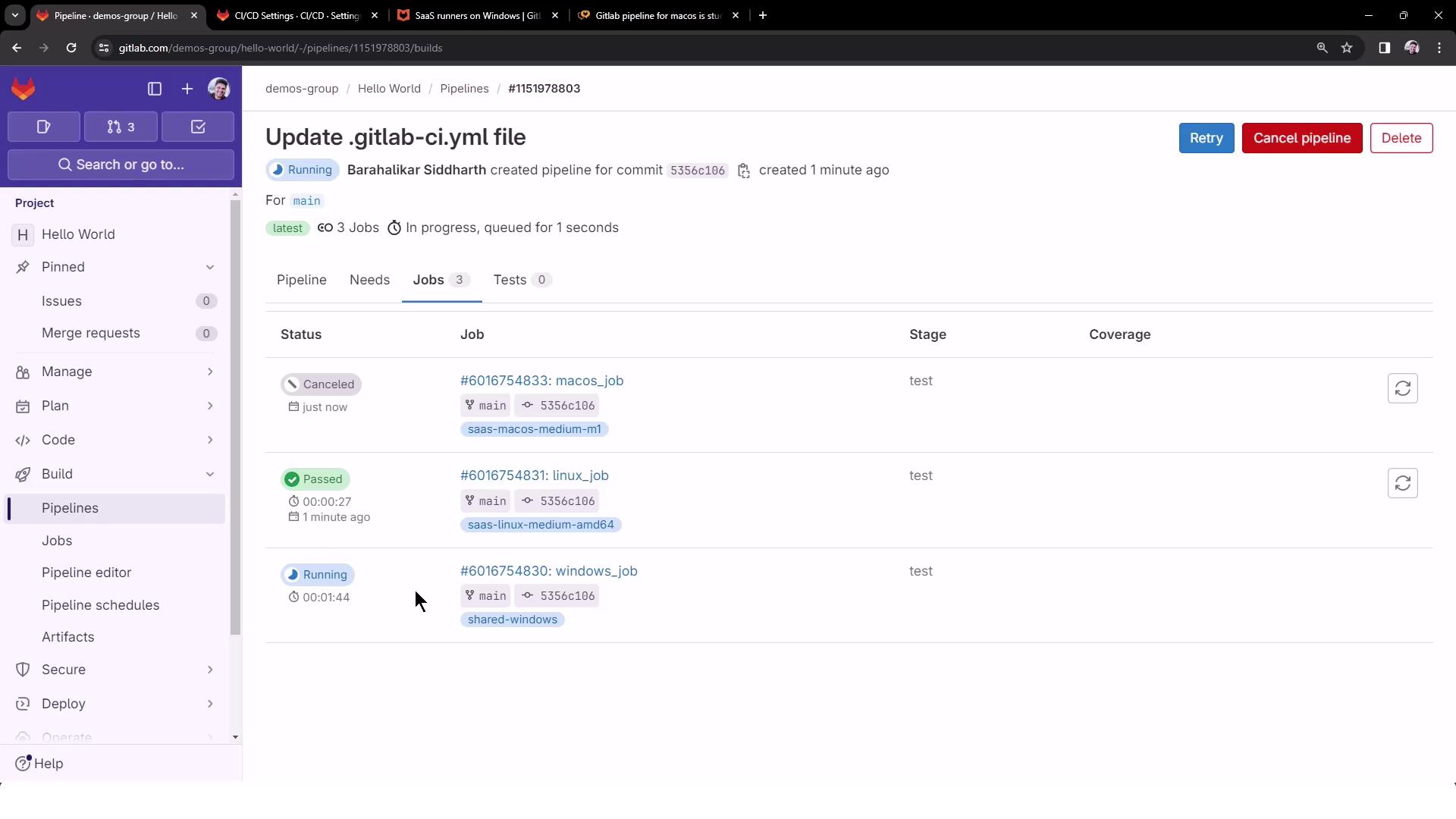
Task: Click the GitLab fox logo
Action: pyautogui.click(x=24, y=89)
